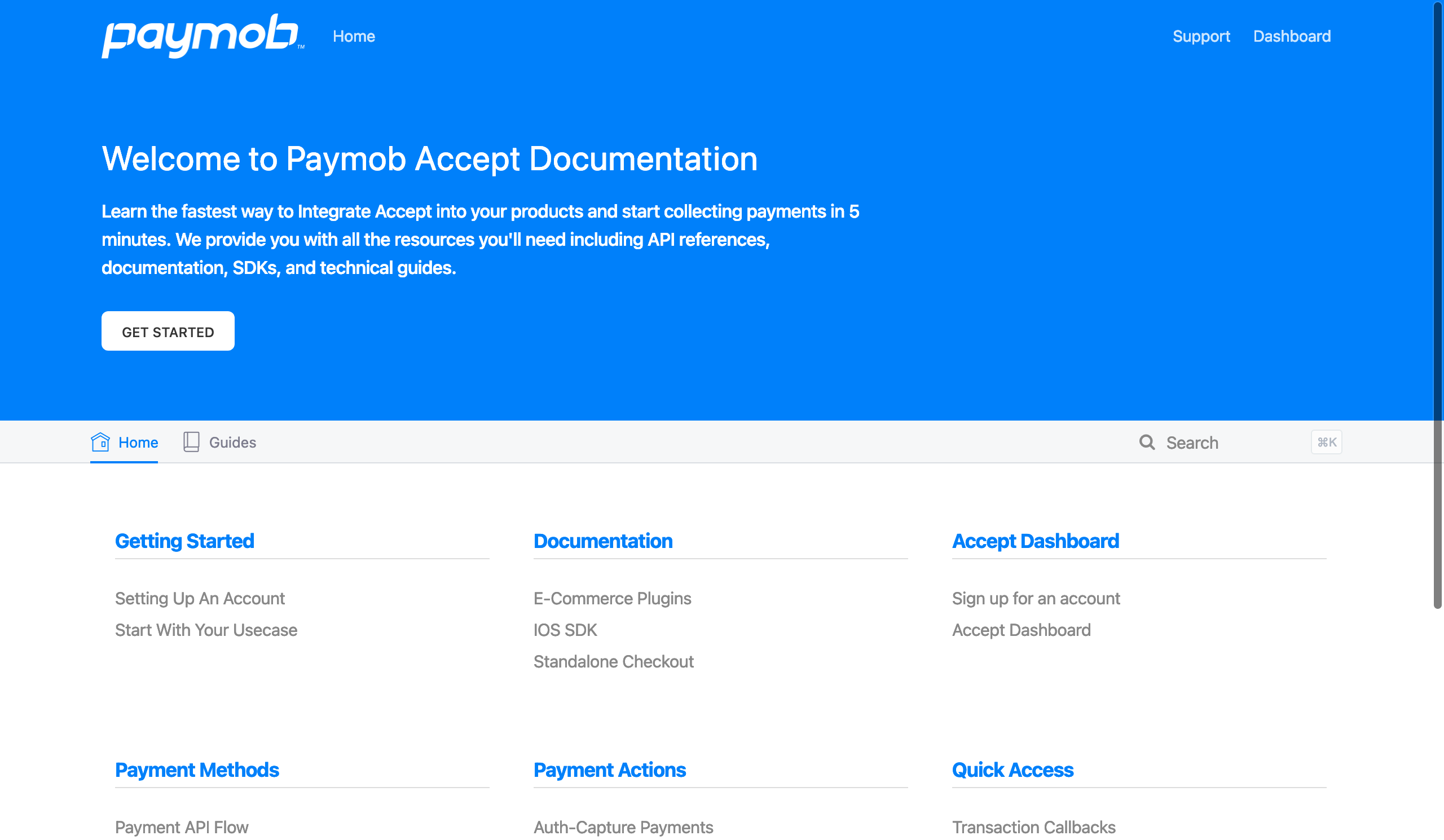Open Transaction Callbacks link
Screen dimensions: 1444x840
(x=1034, y=827)
